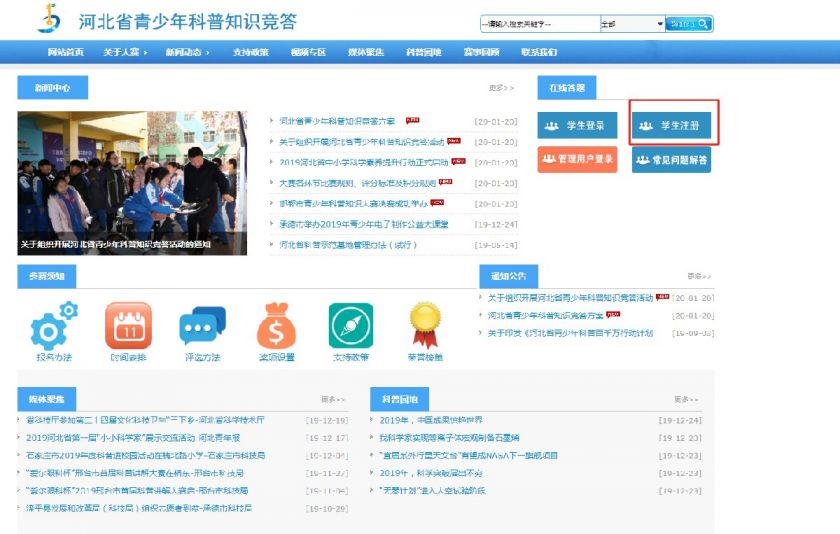
Task: Expand the 新闻动态 menu arrow
Action: [x=208, y=52]
